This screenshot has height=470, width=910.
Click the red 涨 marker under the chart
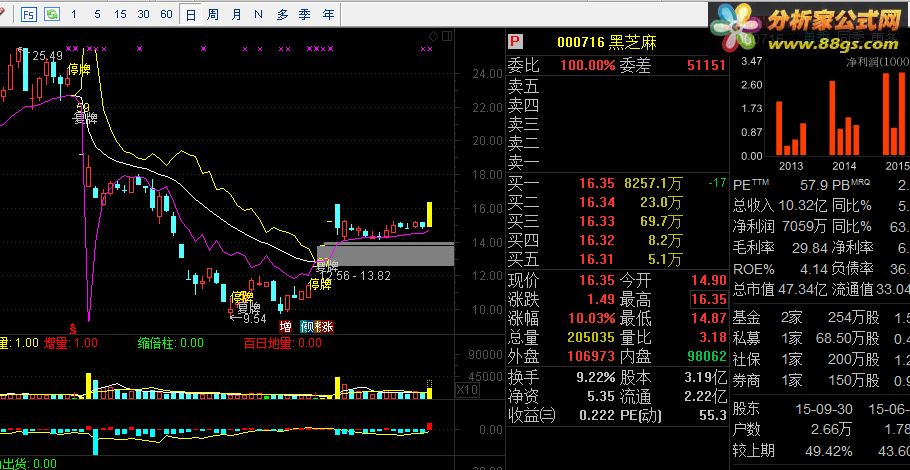point(327,326)
